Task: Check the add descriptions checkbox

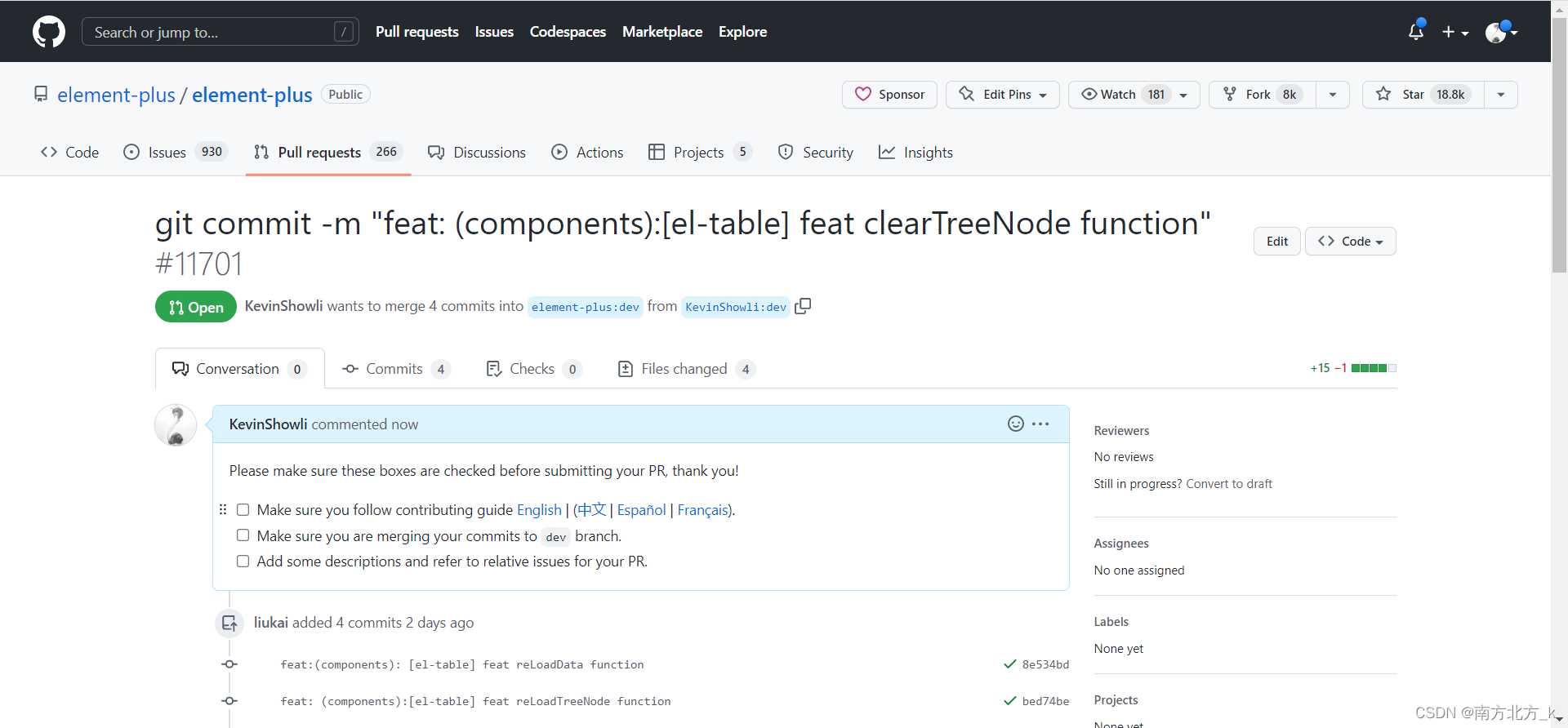Action: pos(243,561)
